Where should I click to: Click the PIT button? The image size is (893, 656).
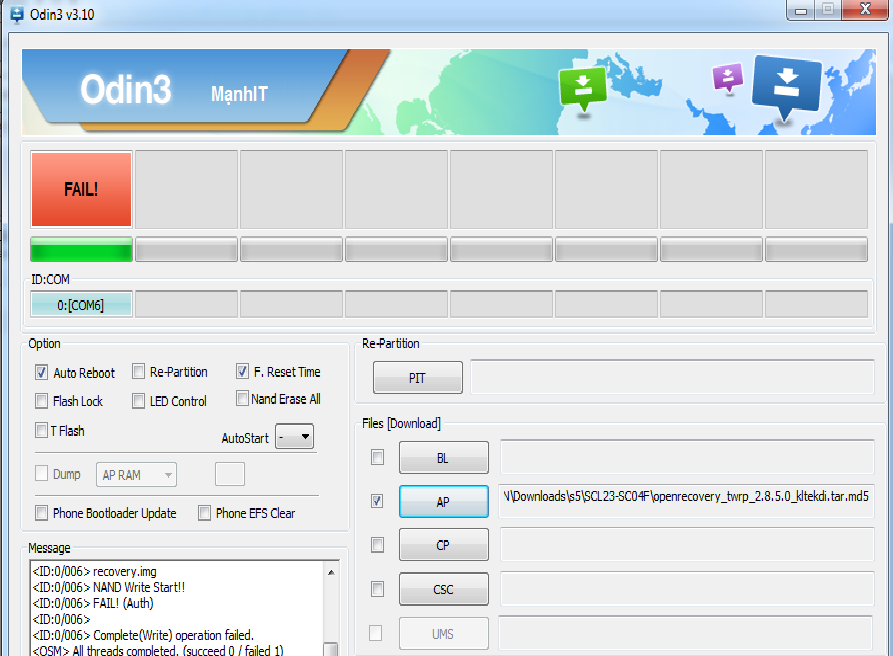pos(417,378)
